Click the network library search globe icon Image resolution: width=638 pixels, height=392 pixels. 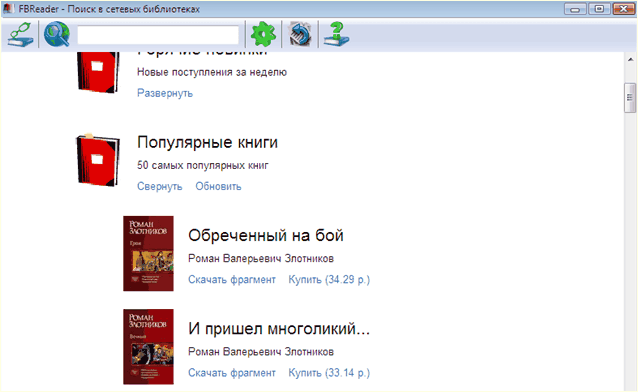(x=57, y=34)
